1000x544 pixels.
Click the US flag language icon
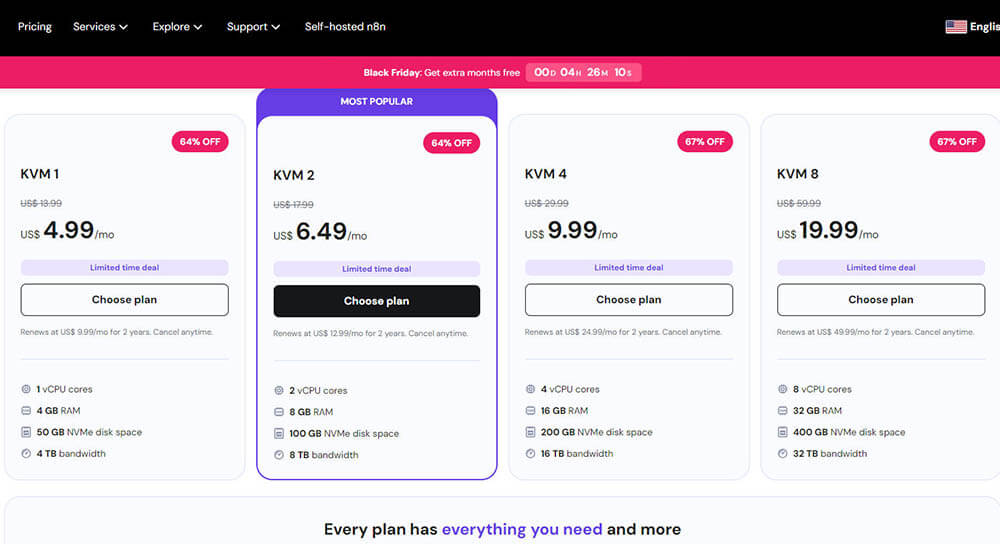(x=956, y=27)
